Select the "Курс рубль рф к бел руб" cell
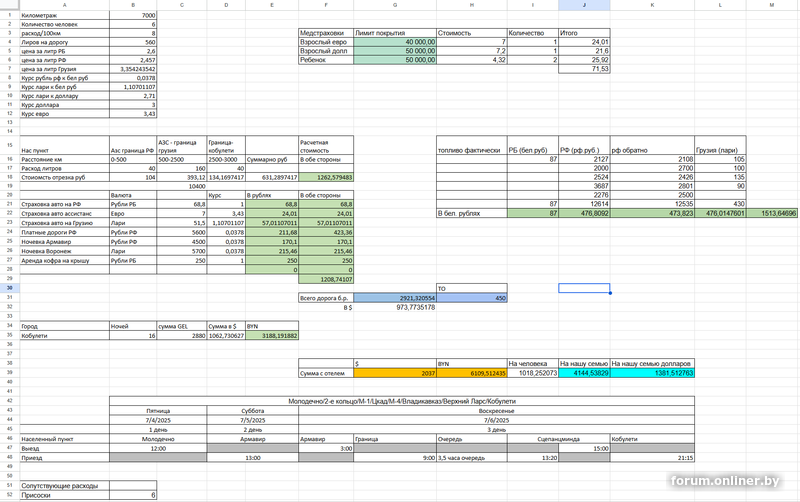 coord(64,78)
